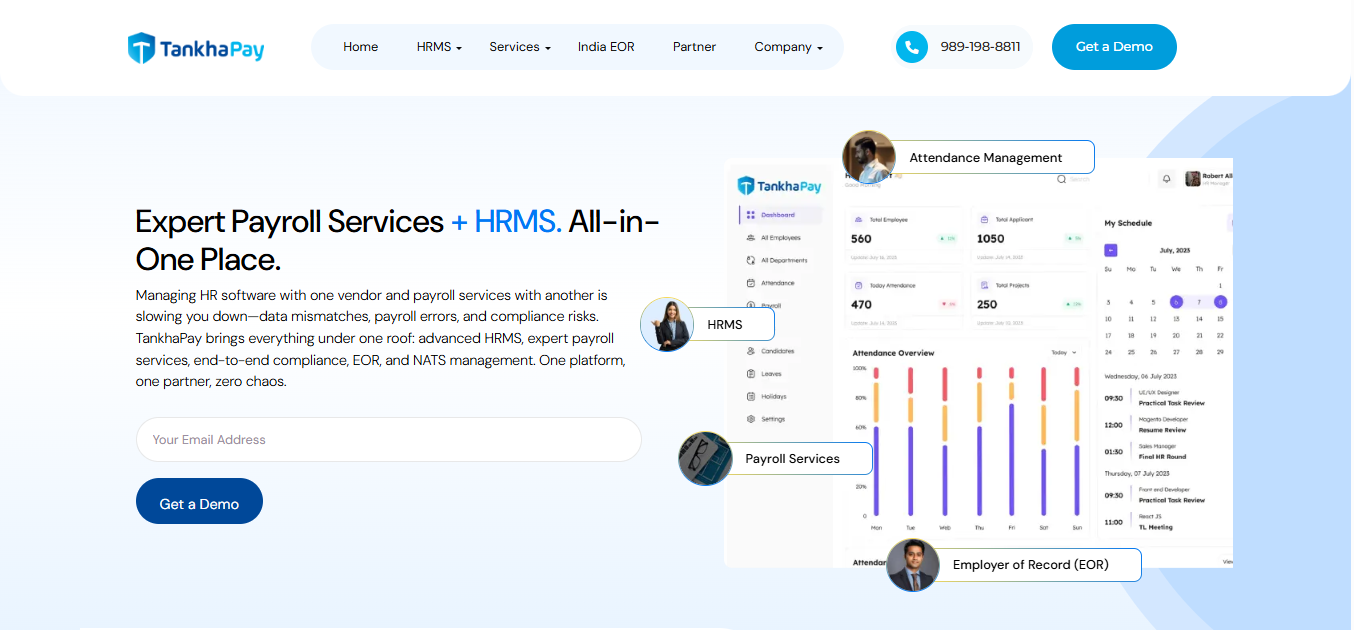Click the Settings gear sidebar icon

tap(751, 419)
